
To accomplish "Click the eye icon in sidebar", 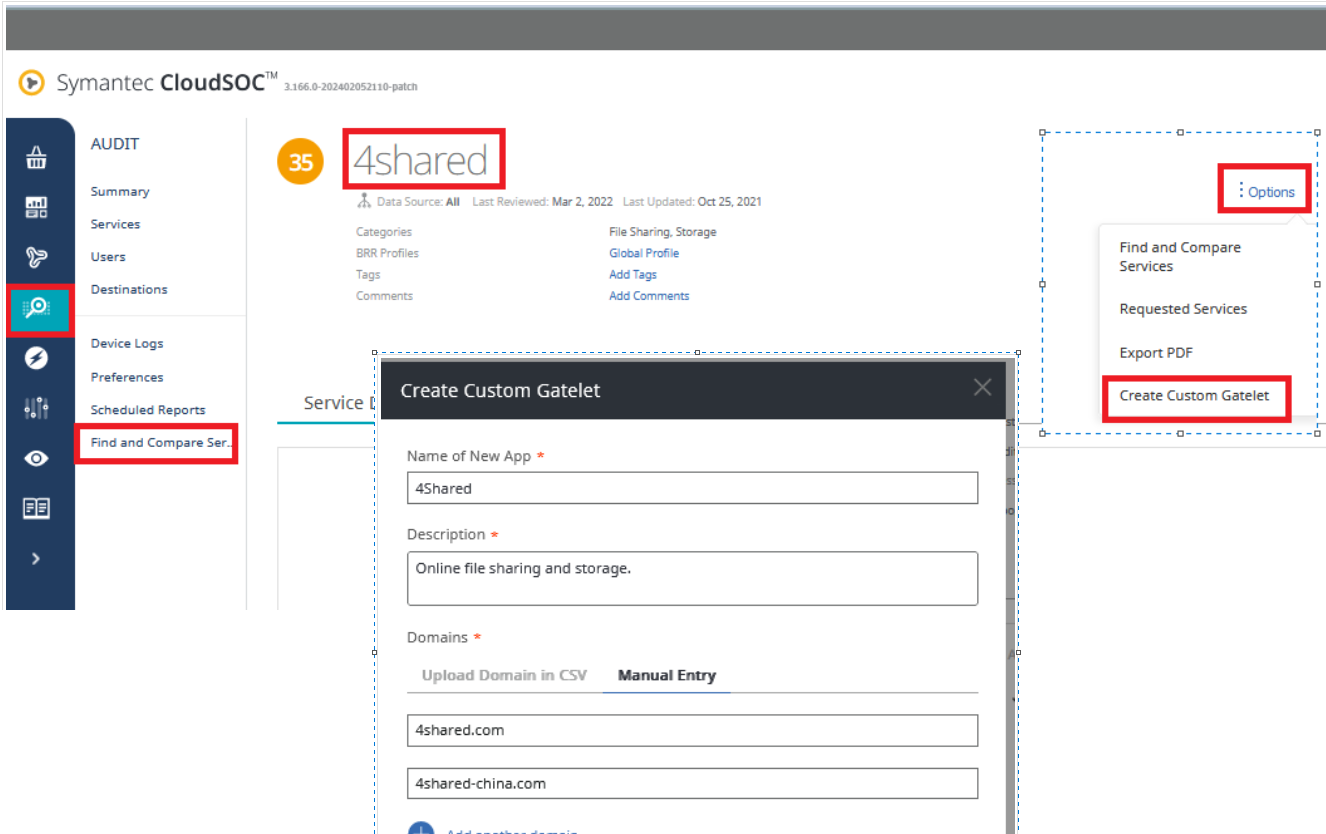I will 37,458.
